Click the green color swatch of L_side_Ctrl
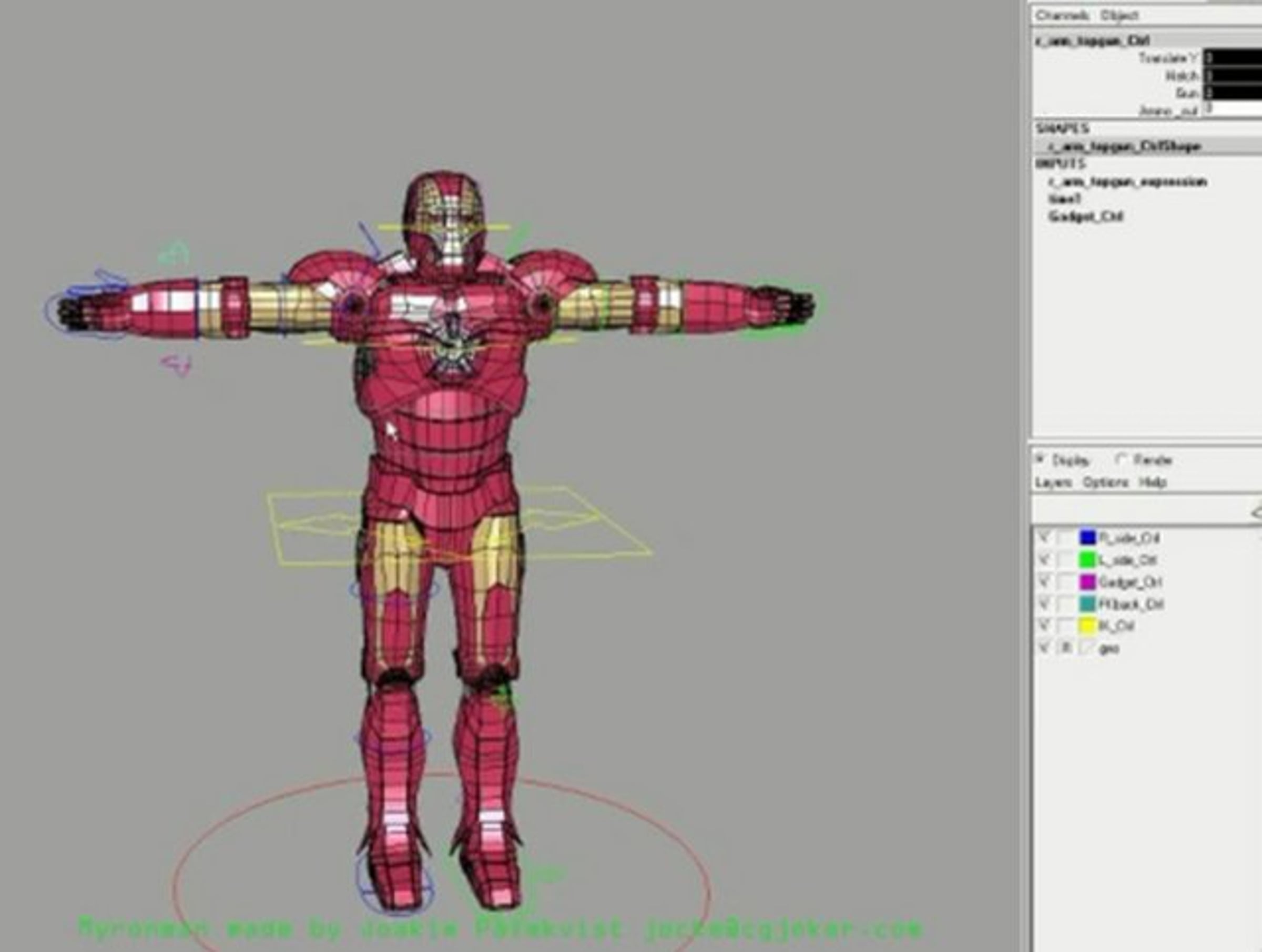 point(1087,560)
